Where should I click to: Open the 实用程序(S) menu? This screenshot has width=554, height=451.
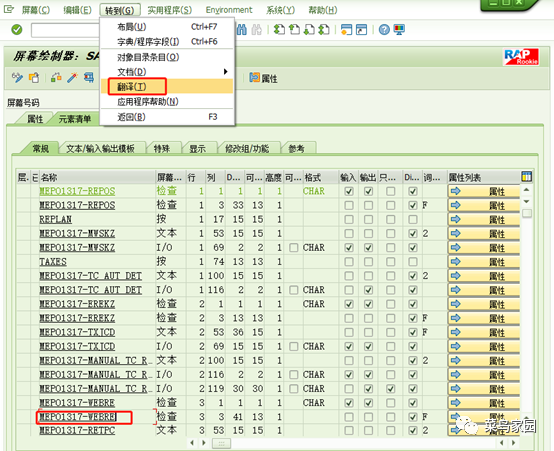(170, 10)
